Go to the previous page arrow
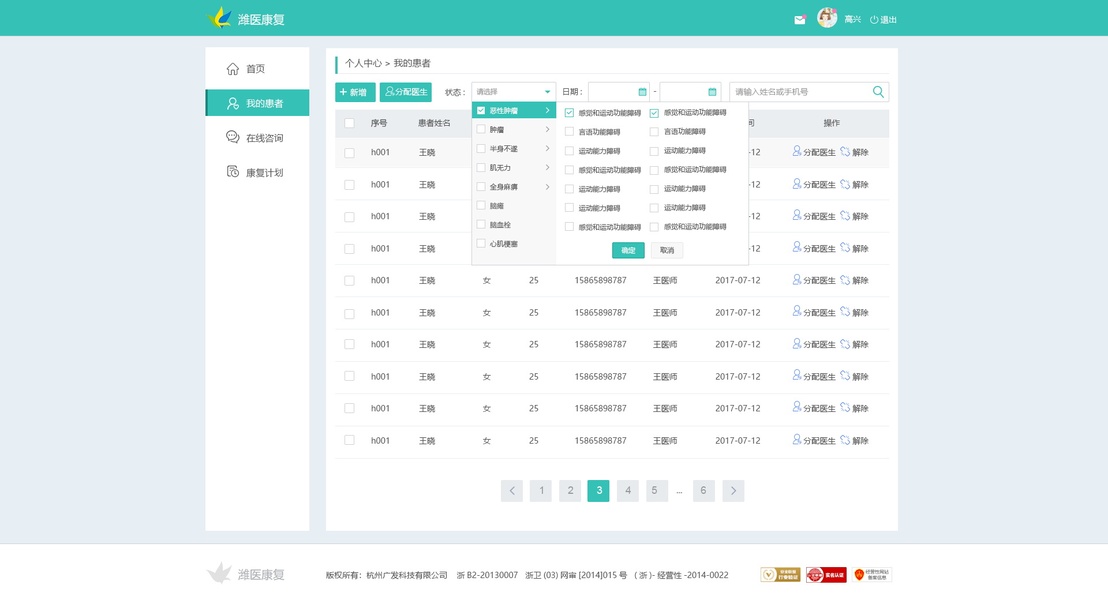This screenshot has height=600, width=1108. point(512,490)
